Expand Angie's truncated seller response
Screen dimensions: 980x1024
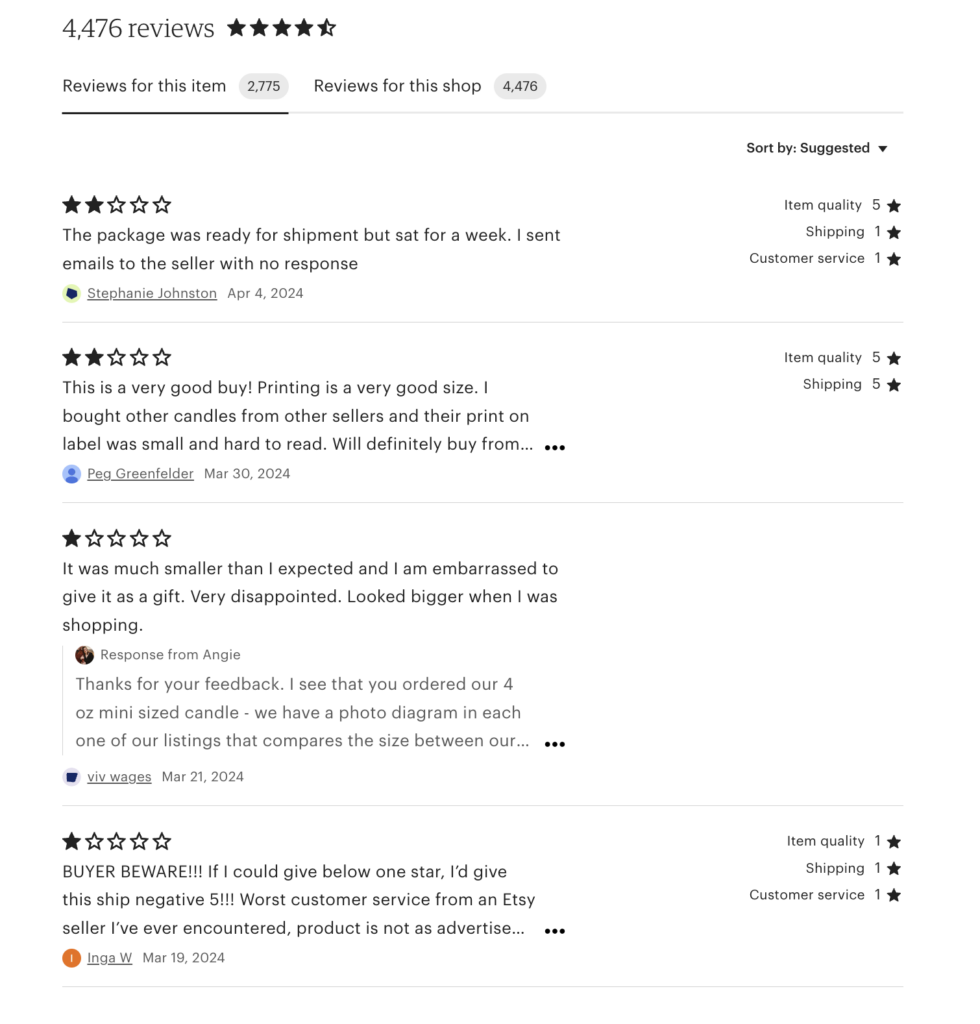pos(555,745)
